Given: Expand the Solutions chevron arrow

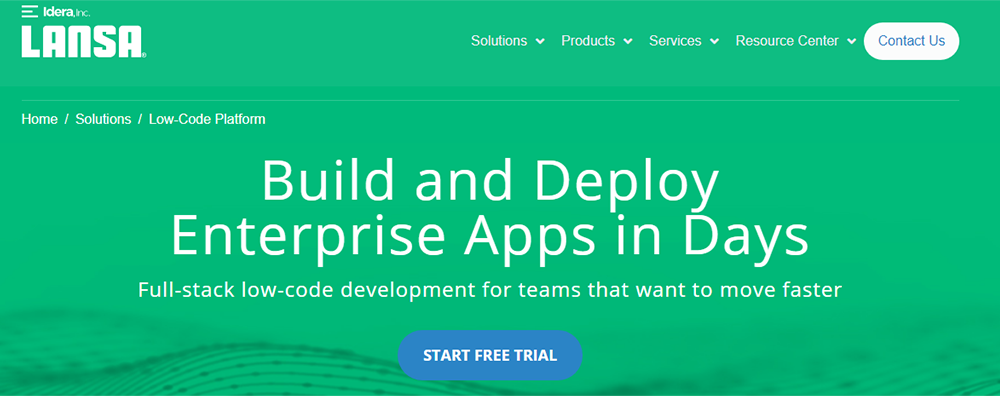Looking at the screenshot, I should [x=540, y=41].
